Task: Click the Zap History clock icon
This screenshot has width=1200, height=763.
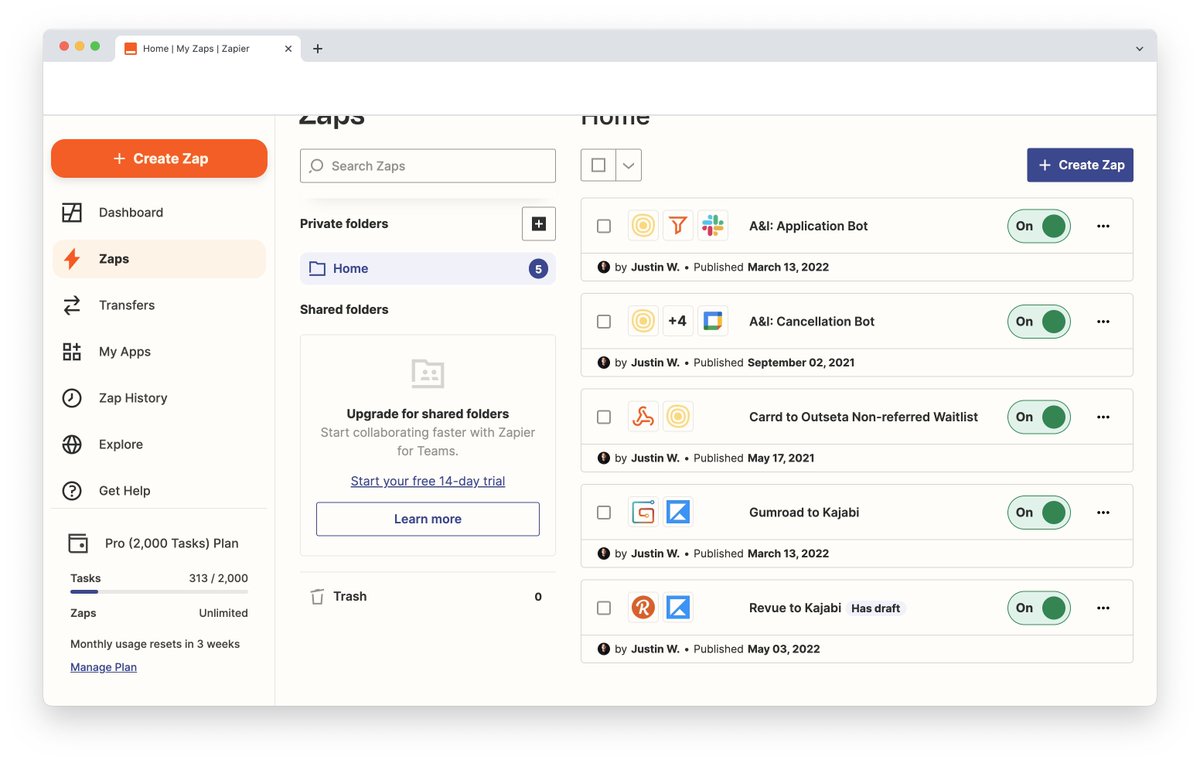Action: (x=72, y=398)
